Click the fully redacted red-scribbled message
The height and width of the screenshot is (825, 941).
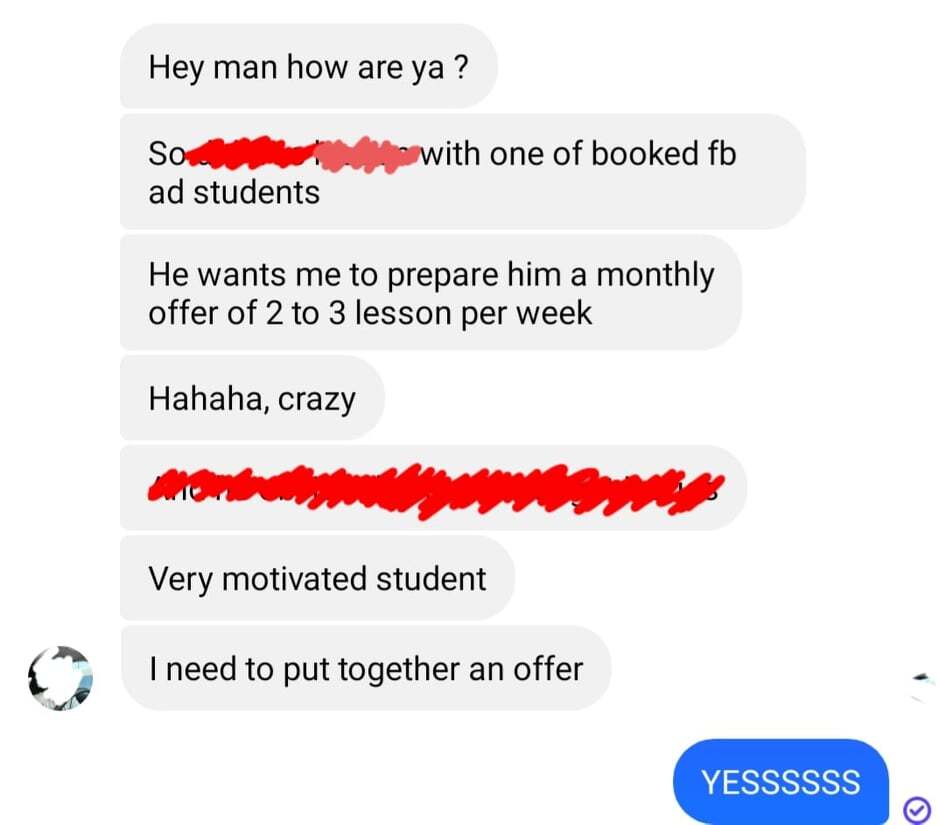(x=433, y=488)
